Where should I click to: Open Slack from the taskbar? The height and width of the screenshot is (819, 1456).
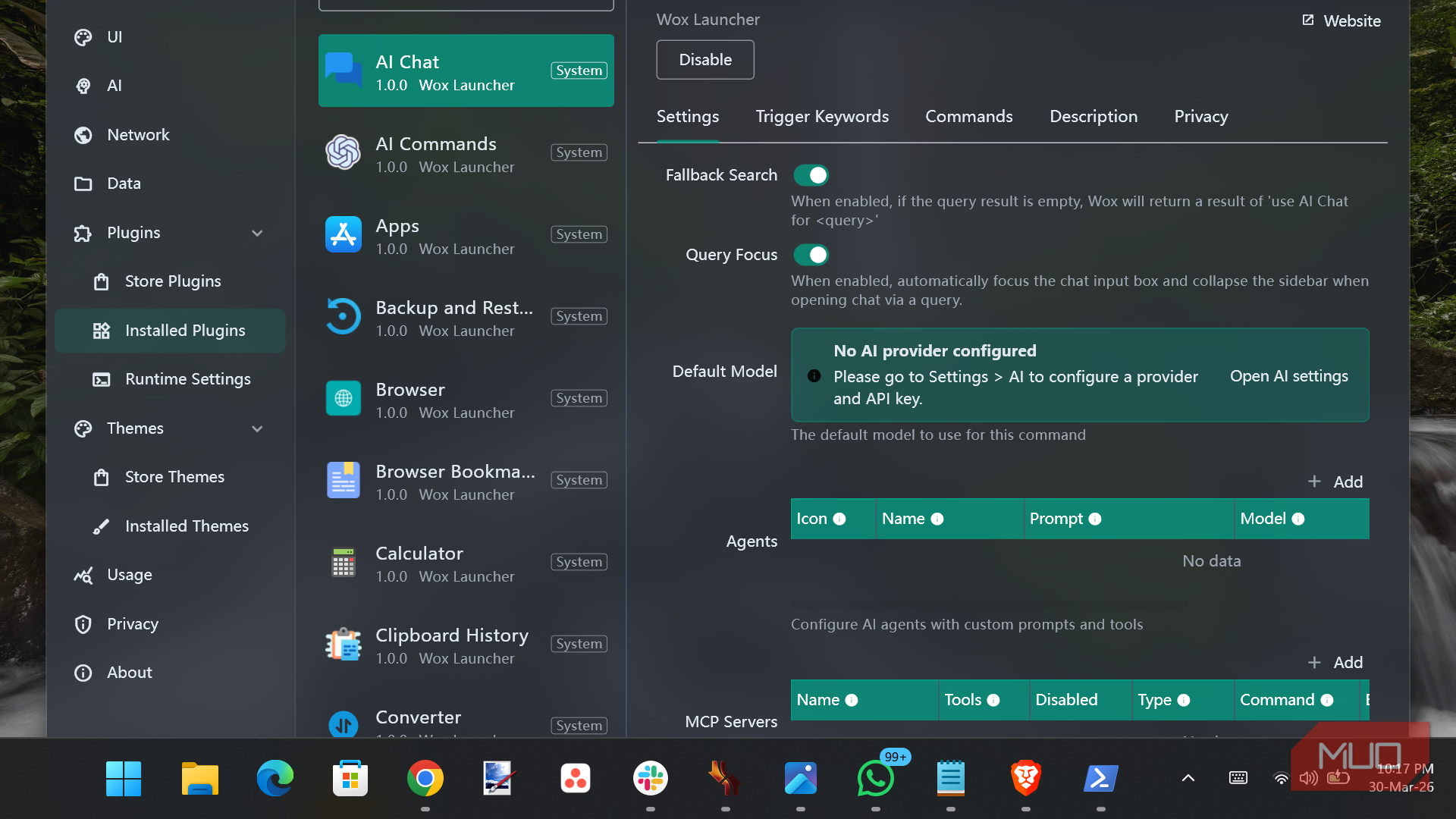651,779
